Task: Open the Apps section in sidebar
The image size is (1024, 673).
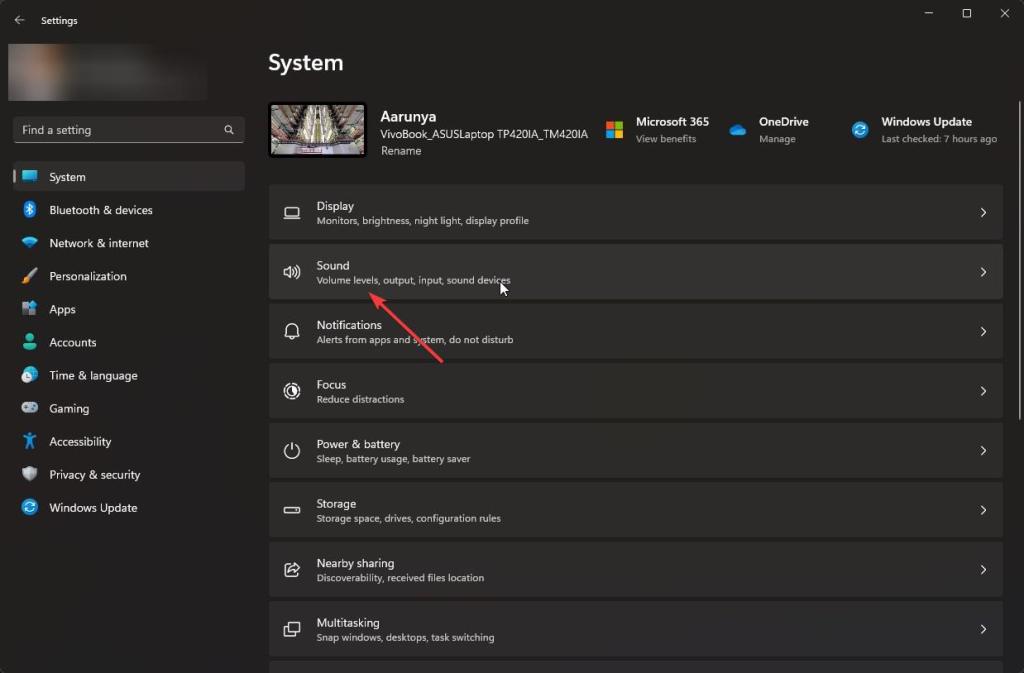Action: [62, 310]
